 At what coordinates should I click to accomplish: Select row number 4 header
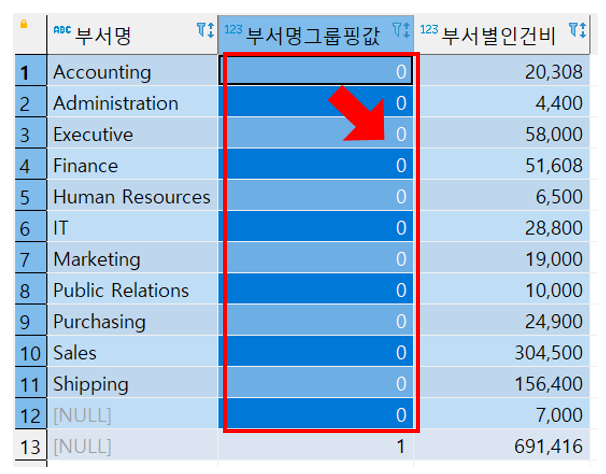pyautogui.click(x=31, y=164)
